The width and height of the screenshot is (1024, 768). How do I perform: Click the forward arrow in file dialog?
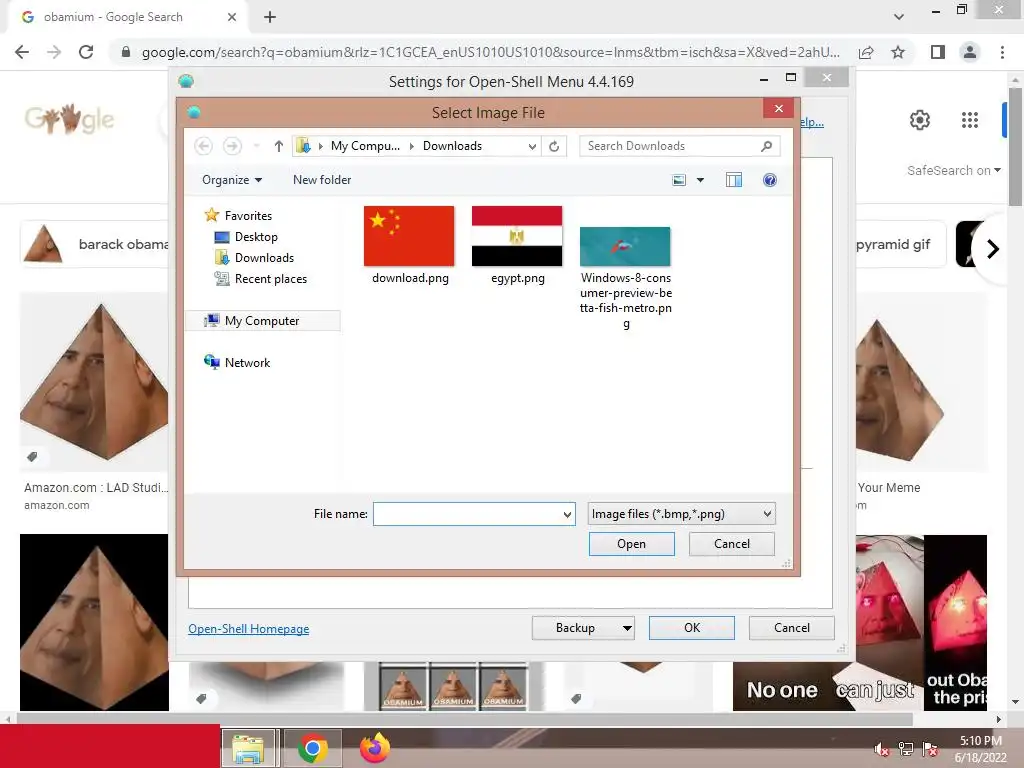pyautogui.click(x=232, y=146)
